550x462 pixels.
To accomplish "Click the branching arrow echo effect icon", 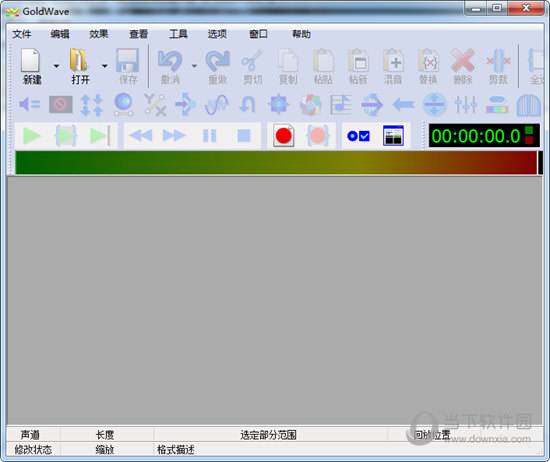I will pyautogui.click(x=185, y=105).
